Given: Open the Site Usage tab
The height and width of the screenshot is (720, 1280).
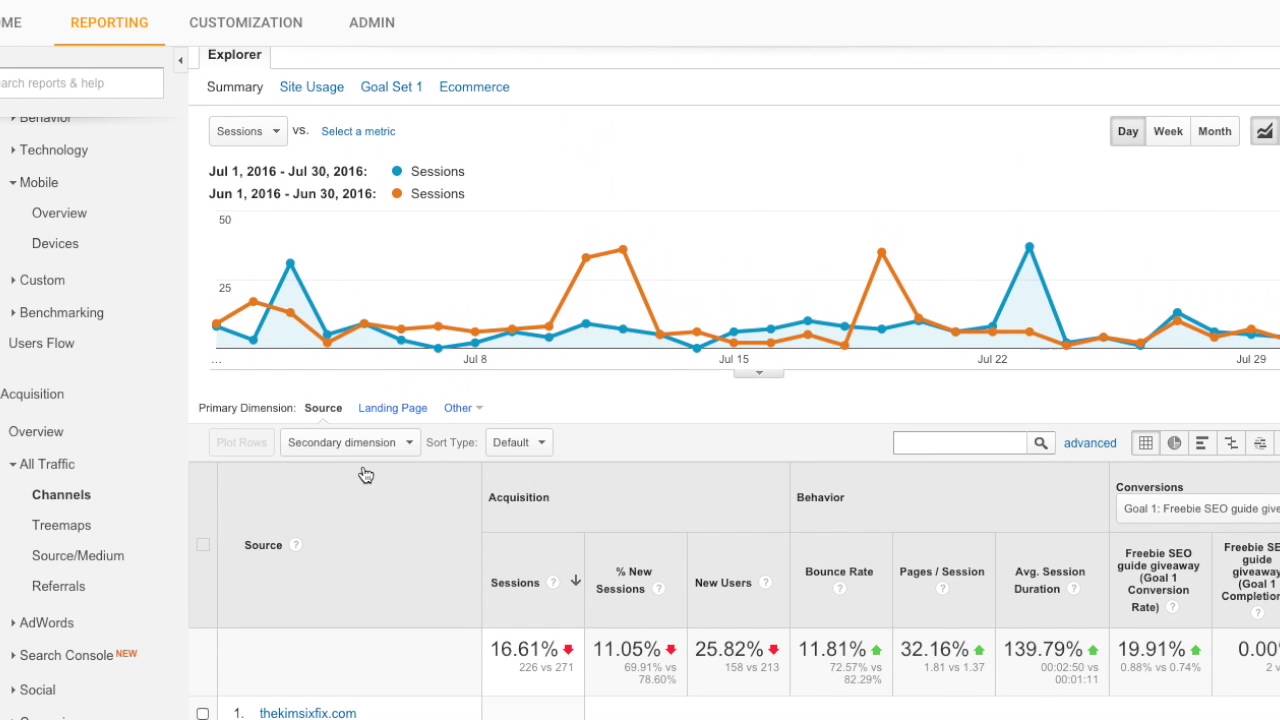Looking at the screenshot, I should pos(312,87).
